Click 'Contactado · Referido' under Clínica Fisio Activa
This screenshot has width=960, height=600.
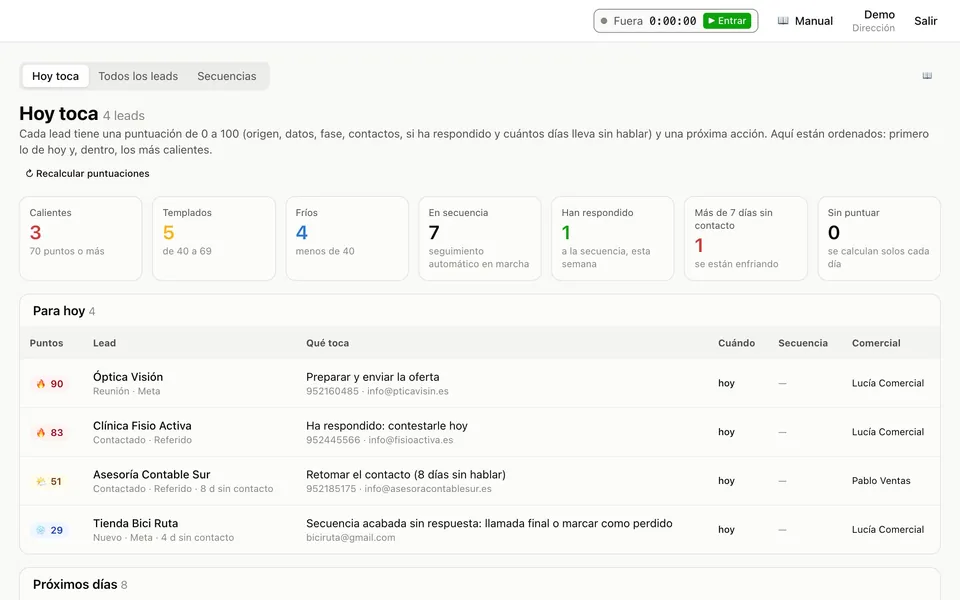pos(142,440)
